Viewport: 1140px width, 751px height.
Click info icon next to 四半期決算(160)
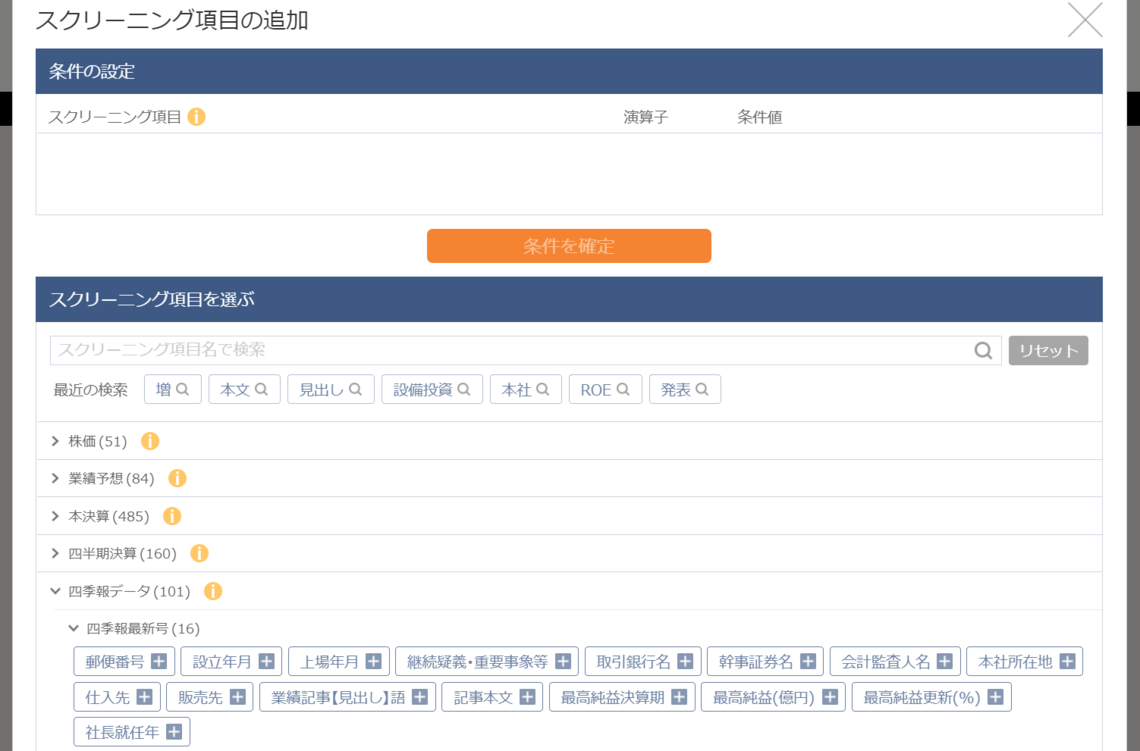(x=199, y=553)
